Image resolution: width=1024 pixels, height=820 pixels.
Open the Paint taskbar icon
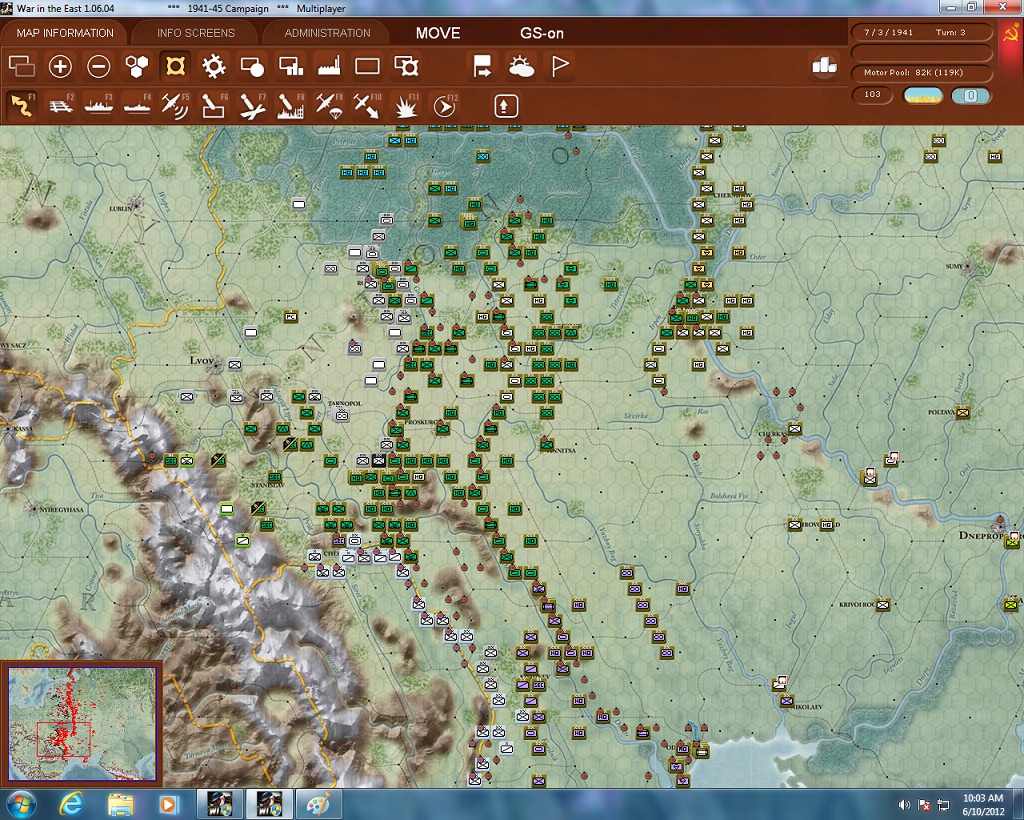pyautogui.click(x=319, y=804)
